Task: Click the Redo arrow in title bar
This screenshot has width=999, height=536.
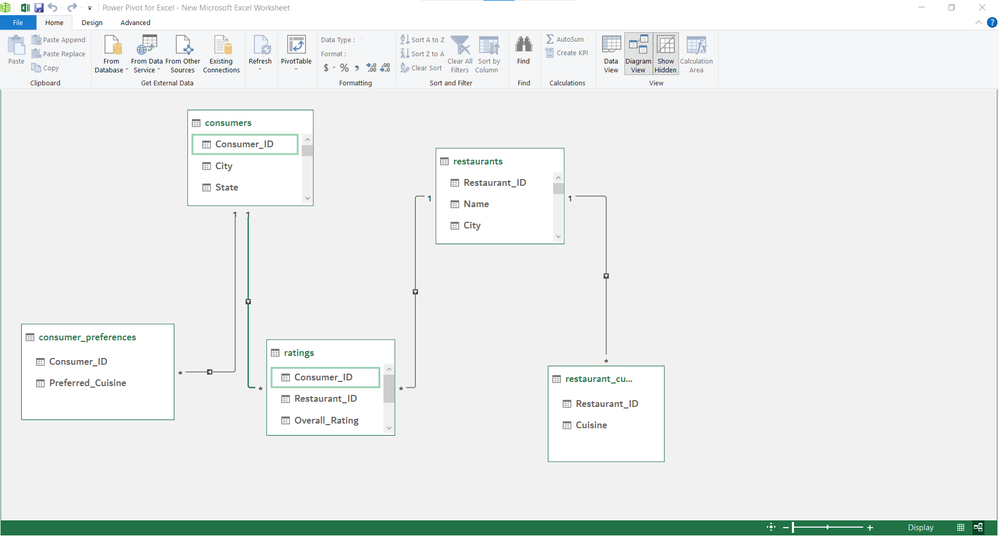Action: coord(71,8)
